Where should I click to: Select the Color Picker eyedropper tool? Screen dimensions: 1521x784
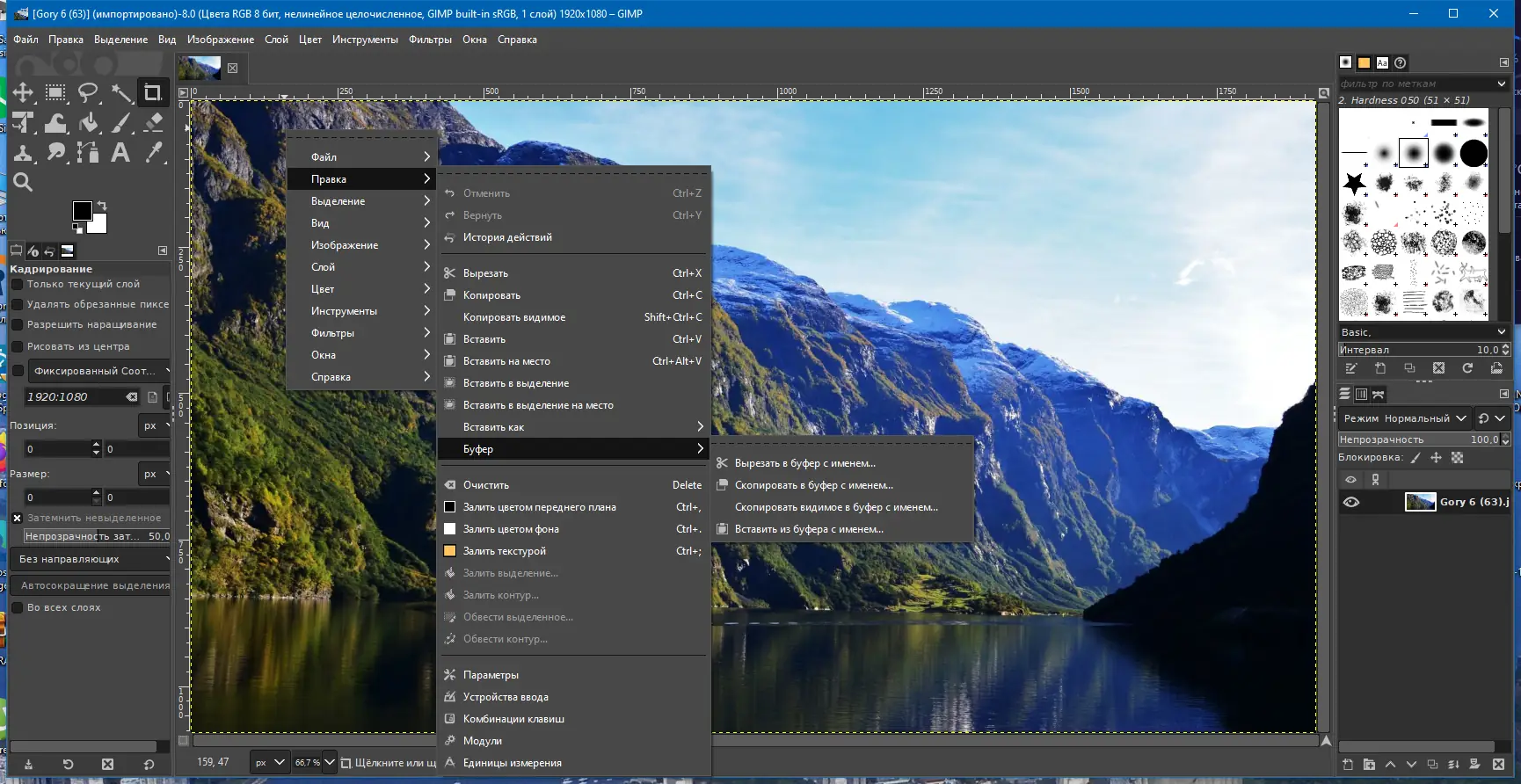[153, 152]
